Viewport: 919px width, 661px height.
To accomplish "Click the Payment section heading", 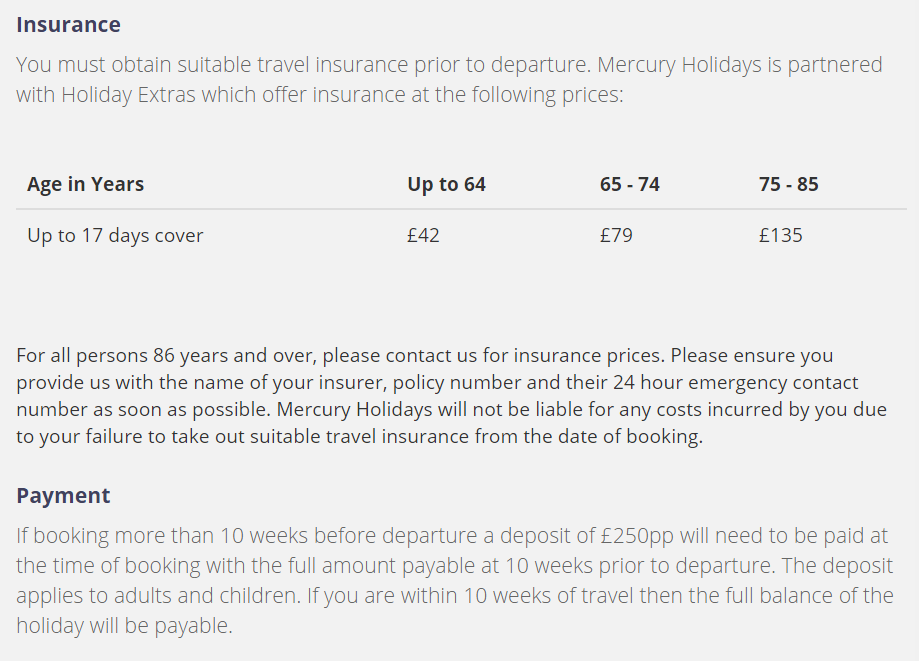I will (x=63, y=496).
